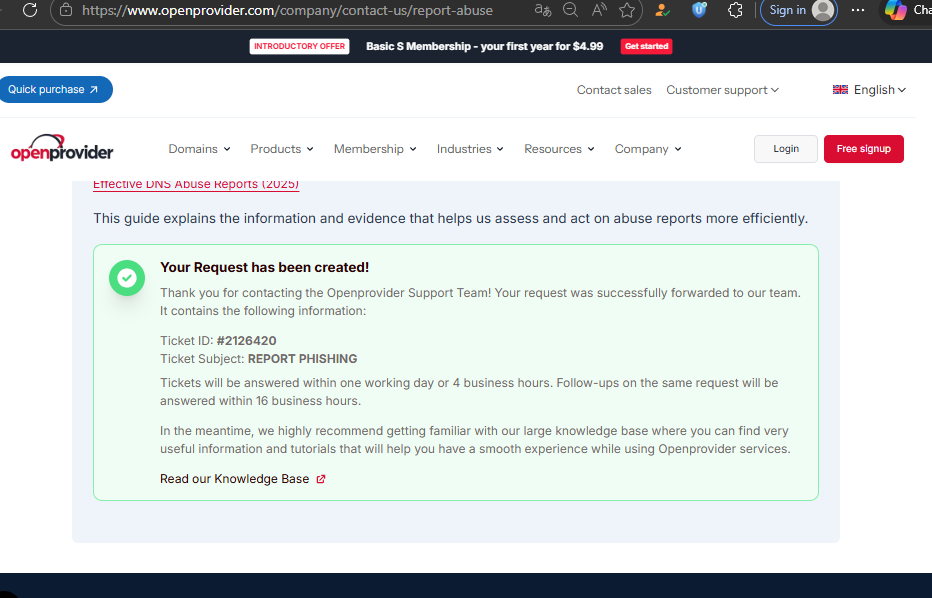This screenshot has height=598, width=932.
Task: Click the INTRODUCTORY OFFER badge
Action: (x=300, y=46)
